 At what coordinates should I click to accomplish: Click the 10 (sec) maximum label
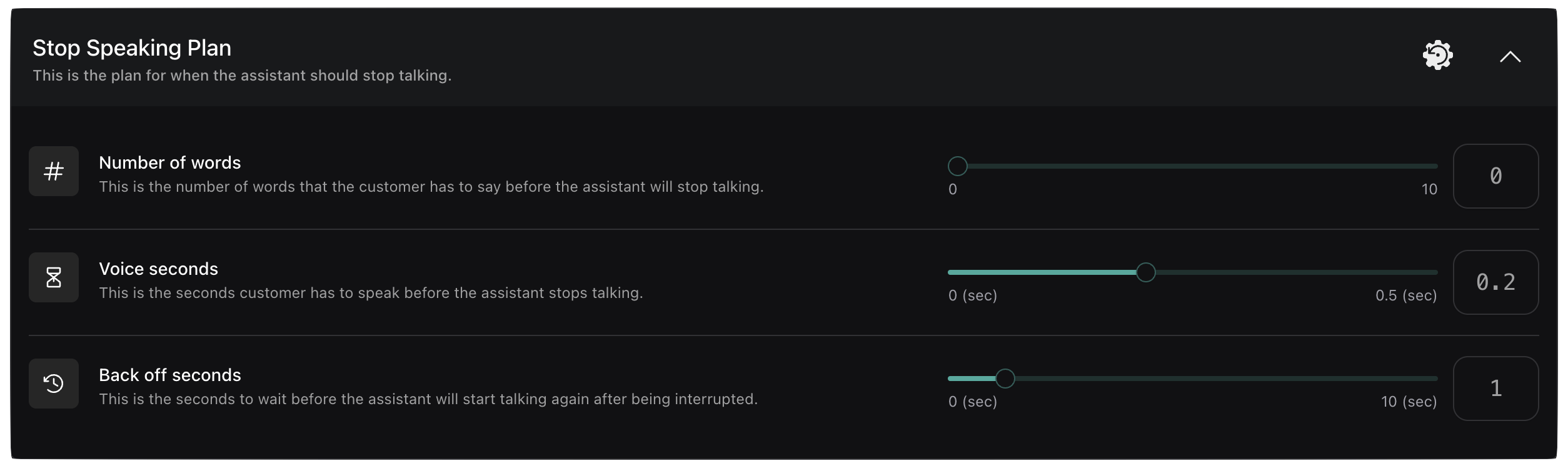[1409, 402]
